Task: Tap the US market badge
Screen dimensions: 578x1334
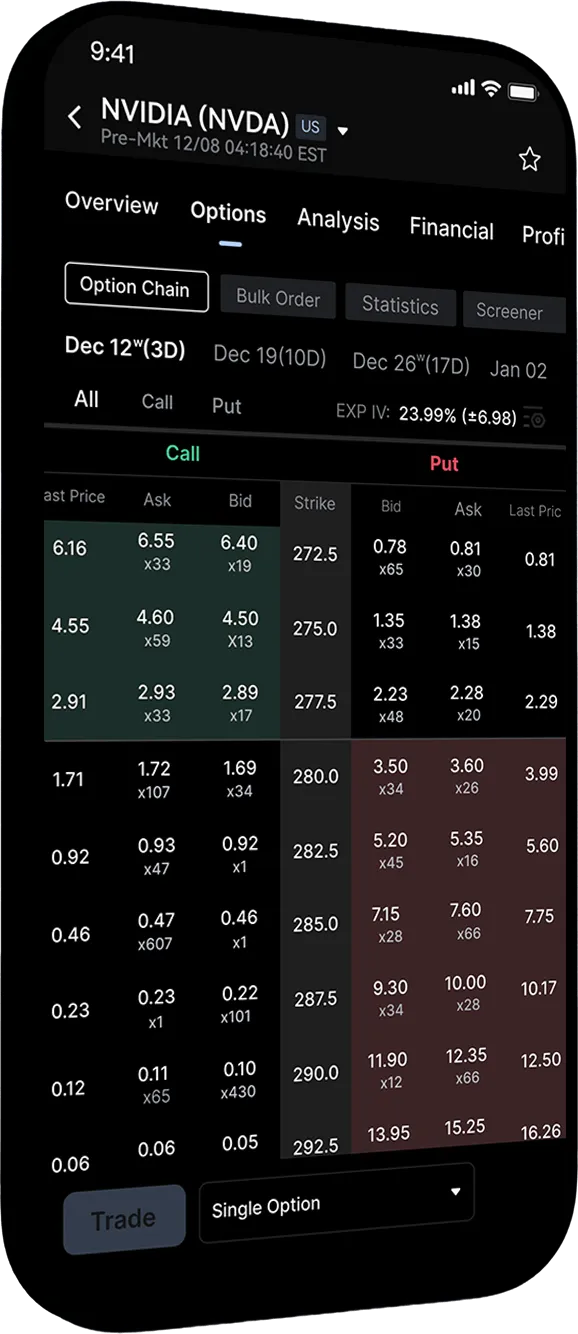Action: pos(311,127)
